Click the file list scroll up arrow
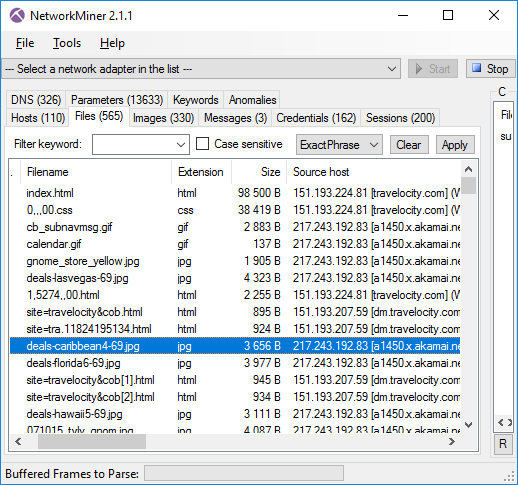Image resolution: width=518 pixels, height=485 pixels. pyautogui.click(x=468, y=169)
